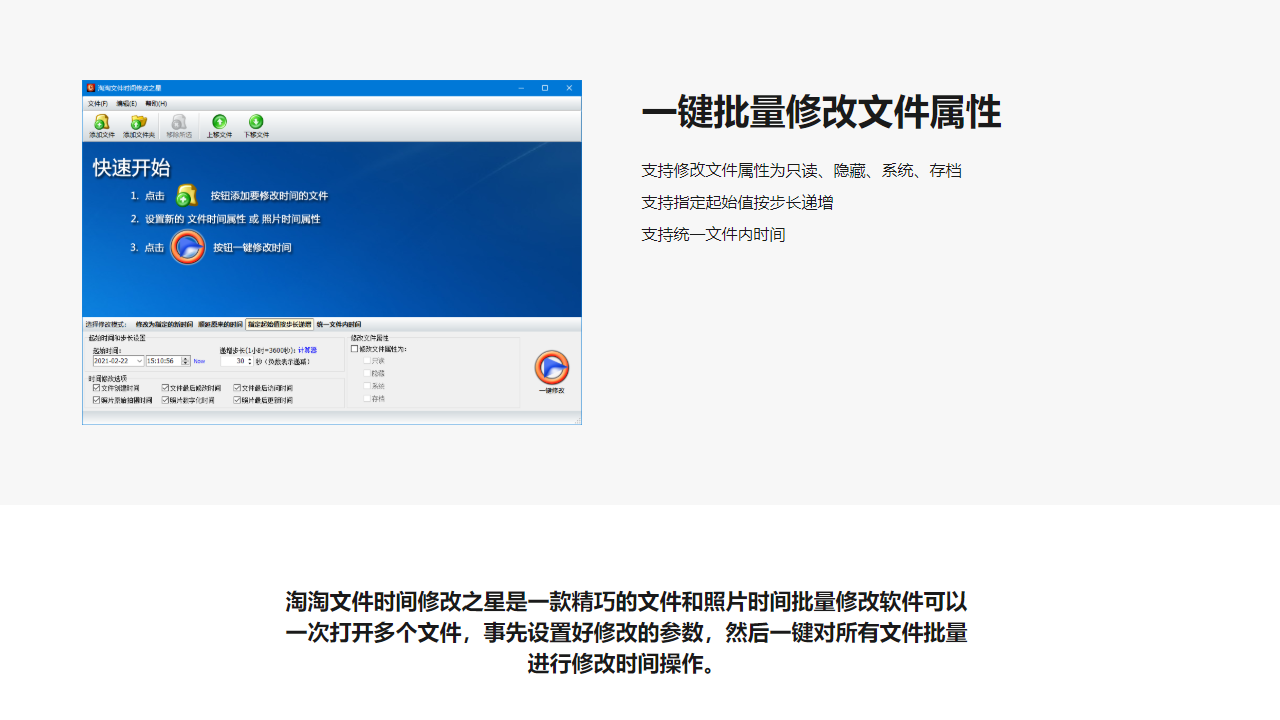Open the 计算器 calculator link
This screenshot has width=1280, height=720.
pos(307,349)
